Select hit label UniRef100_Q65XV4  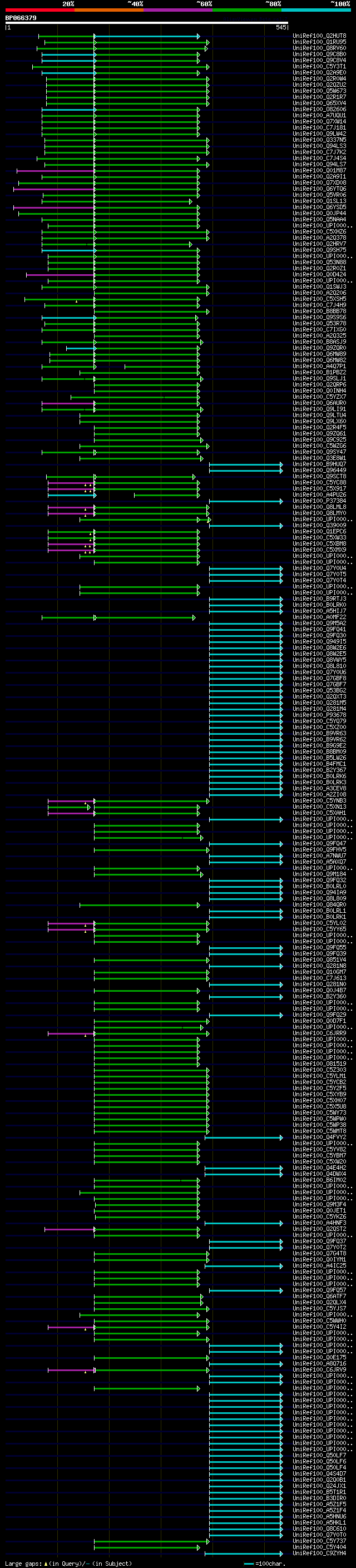click(x=319, y=103)
